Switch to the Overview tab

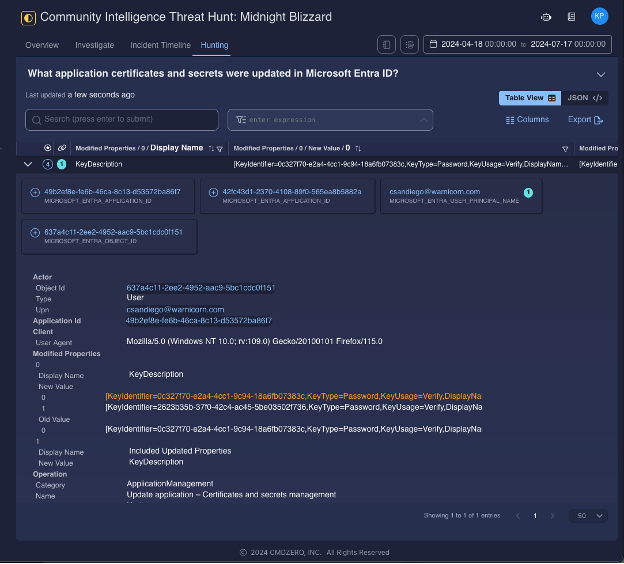[42, 45]
